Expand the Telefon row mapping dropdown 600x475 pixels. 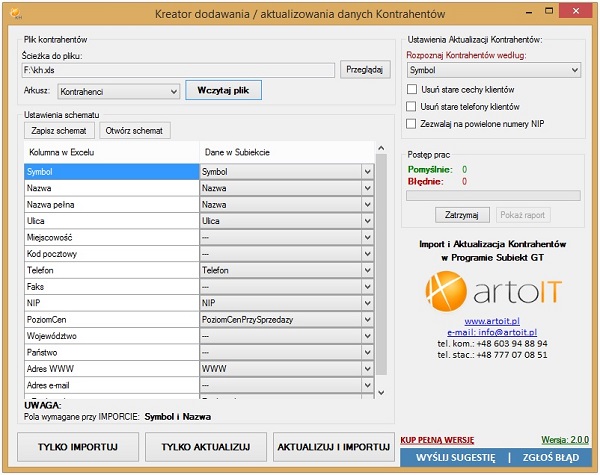[367, 270]
